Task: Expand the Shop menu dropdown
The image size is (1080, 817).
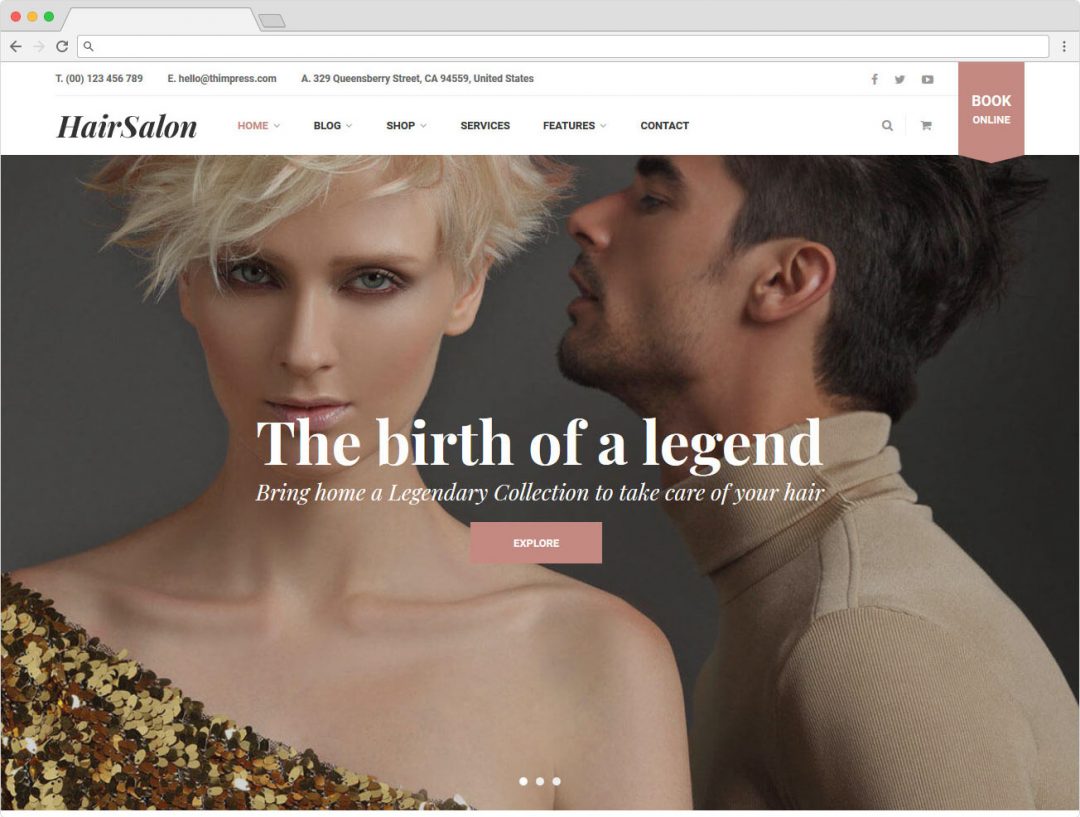Action: 406,125
